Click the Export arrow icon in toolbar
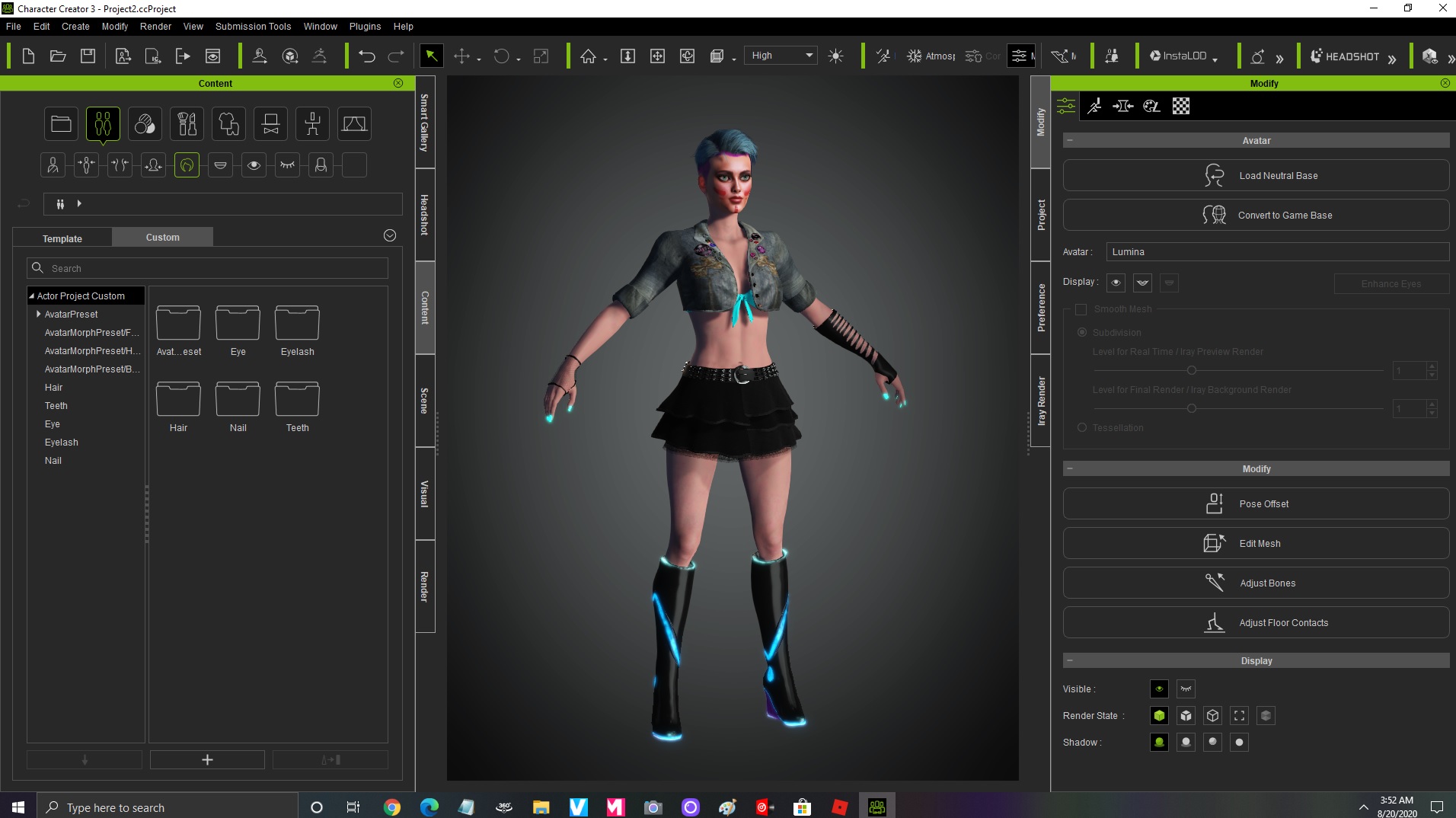Viewport: 1456px width, 818px height. [183, 56]
